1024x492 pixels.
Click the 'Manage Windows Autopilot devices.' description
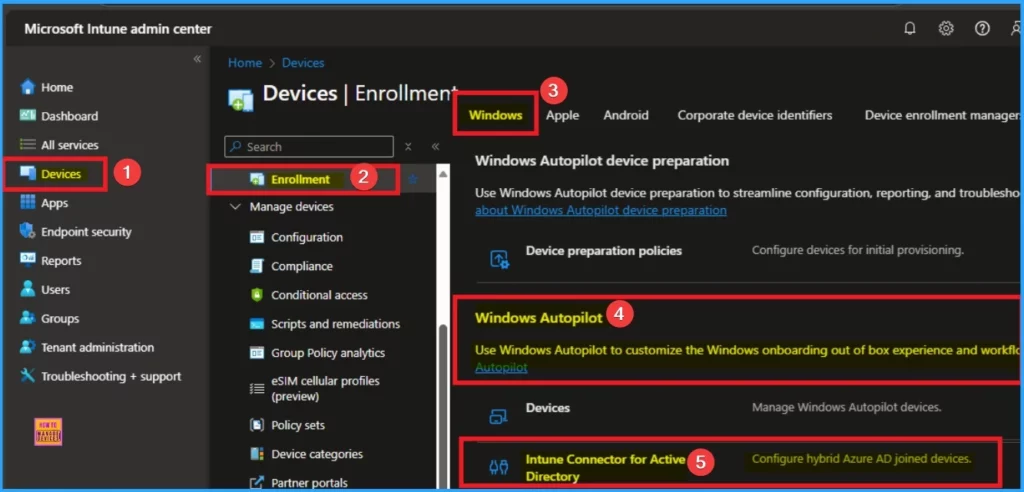click(x=846, y=407)
